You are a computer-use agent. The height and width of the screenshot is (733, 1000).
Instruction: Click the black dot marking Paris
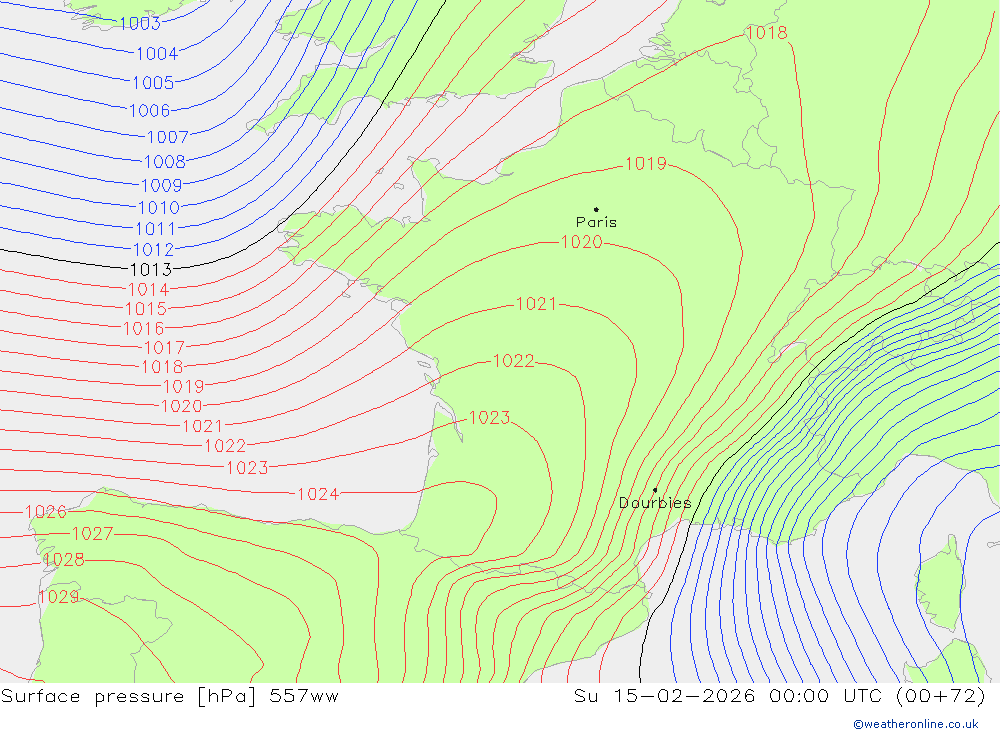[x=596, y=209]
